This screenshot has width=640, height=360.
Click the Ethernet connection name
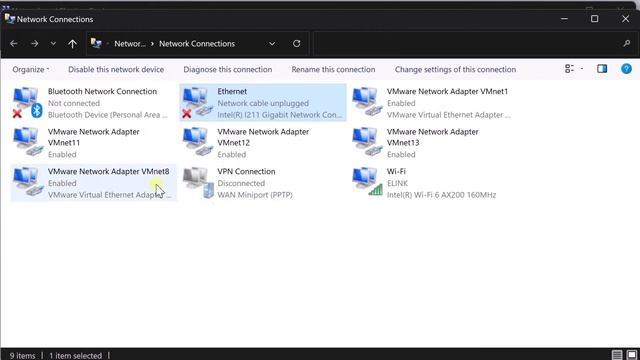(x=232, y=91)
